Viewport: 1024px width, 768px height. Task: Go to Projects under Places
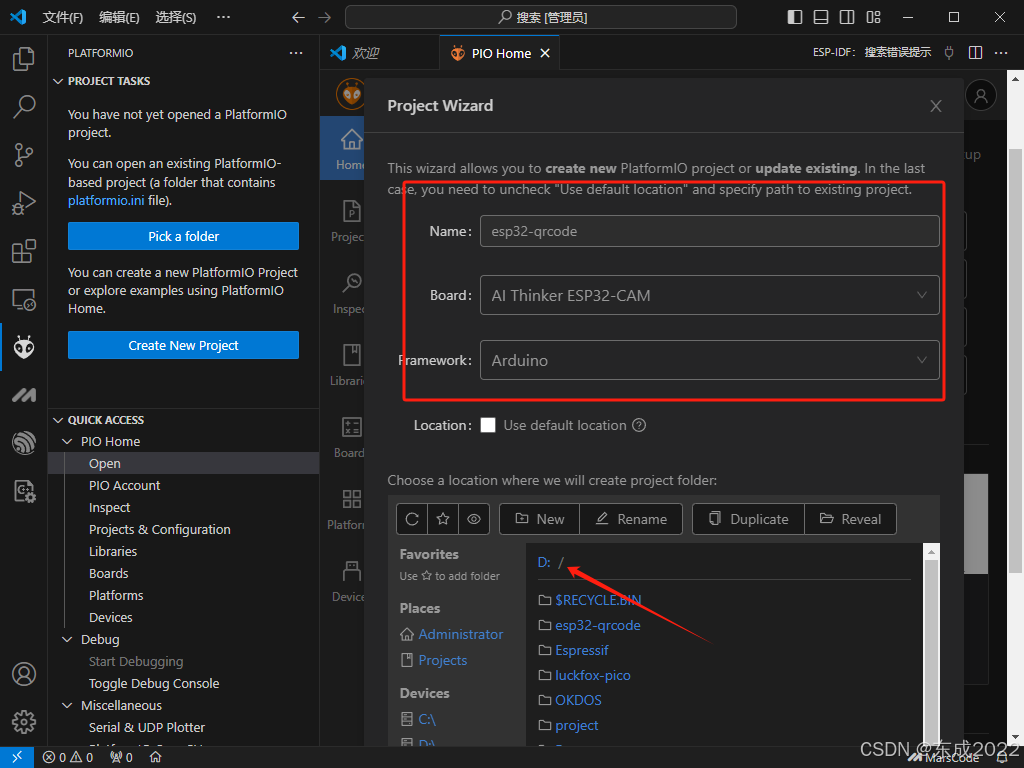click(x=442, y=660)
